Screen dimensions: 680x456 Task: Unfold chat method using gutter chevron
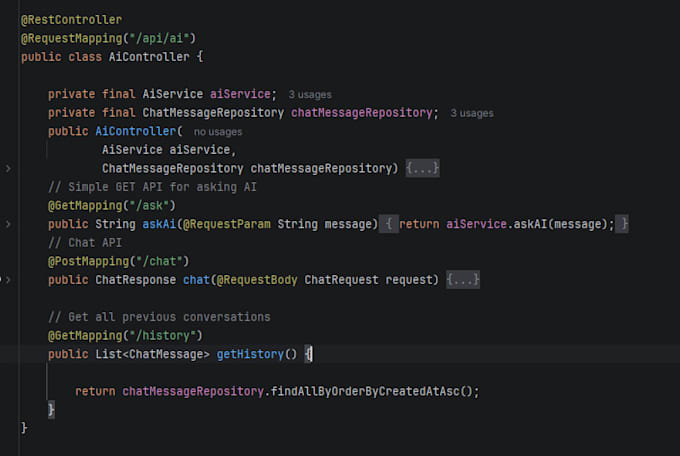(x=8, y=280)
